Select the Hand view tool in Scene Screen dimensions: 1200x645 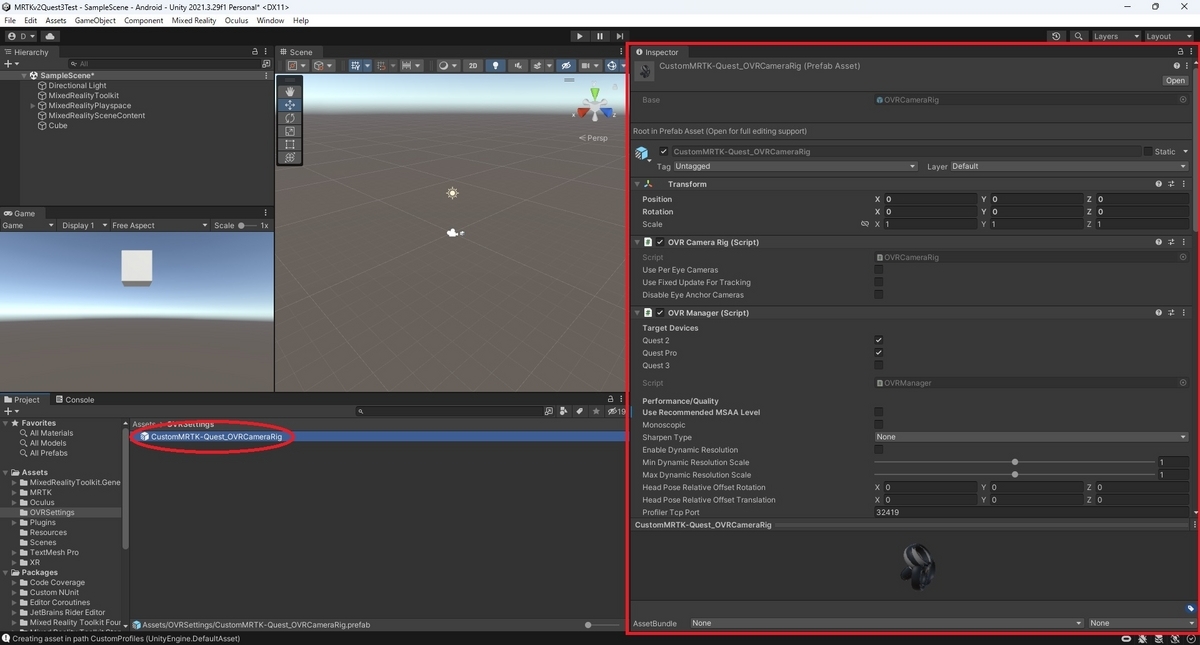pos(290,92)
